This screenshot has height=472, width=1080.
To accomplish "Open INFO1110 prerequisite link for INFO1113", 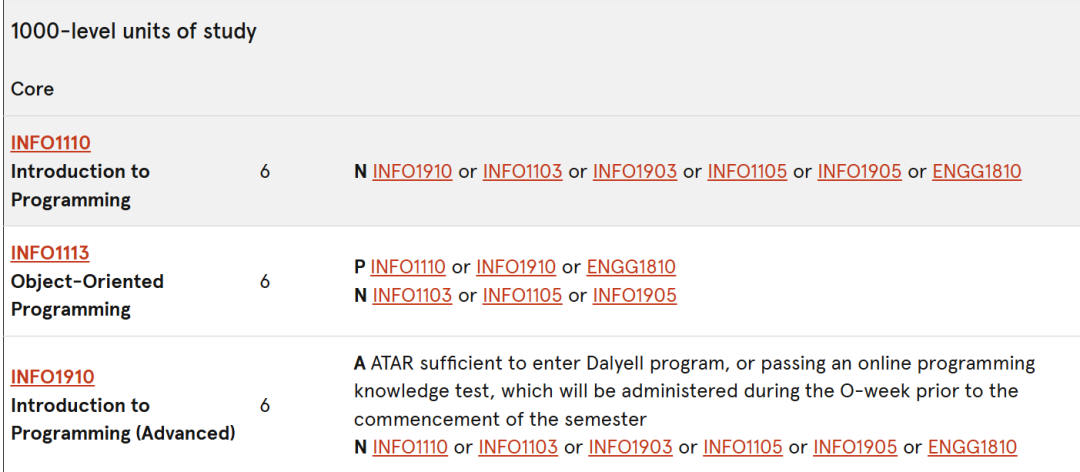I will point(408,267).
